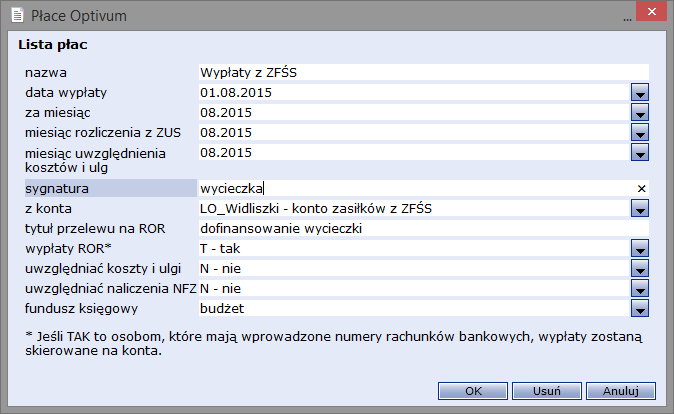Click the date value 01.08.2015
Viewport: 674px width, 414px height.
tap(236, 92)
